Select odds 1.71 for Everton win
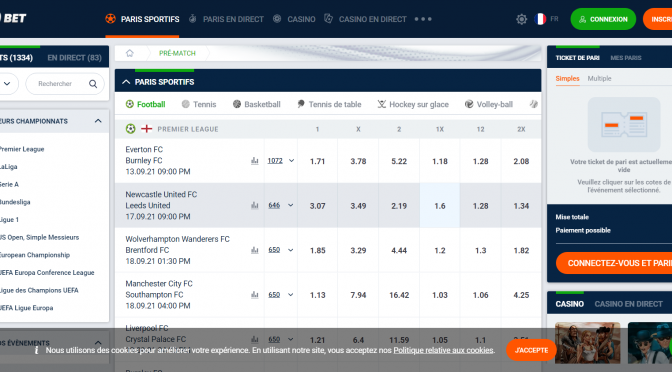672x372 pixels. click(318, 161)
